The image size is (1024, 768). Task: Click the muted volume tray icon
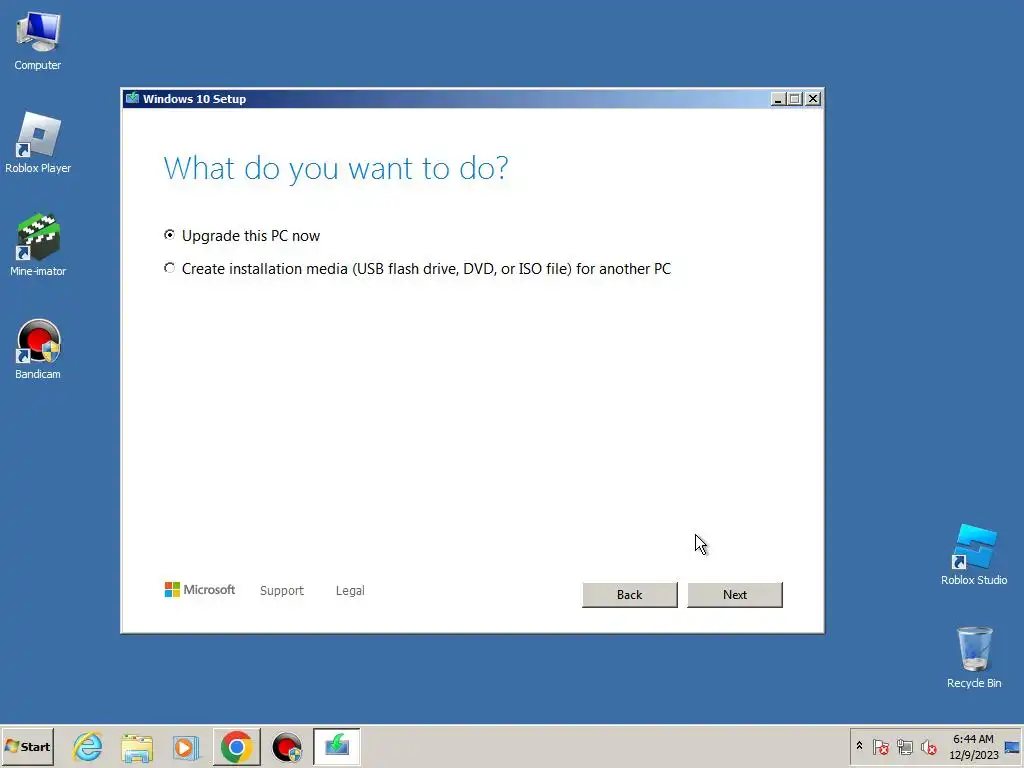928,746
